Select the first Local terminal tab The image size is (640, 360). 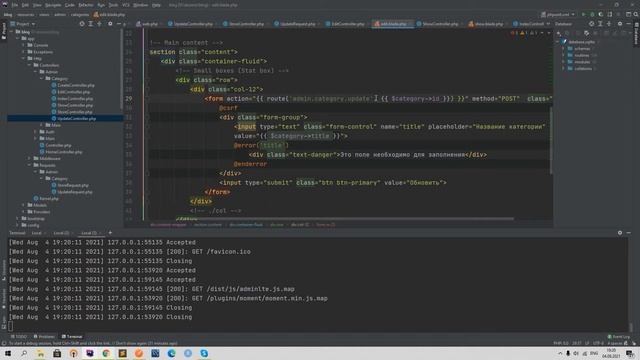pos(37,233)
